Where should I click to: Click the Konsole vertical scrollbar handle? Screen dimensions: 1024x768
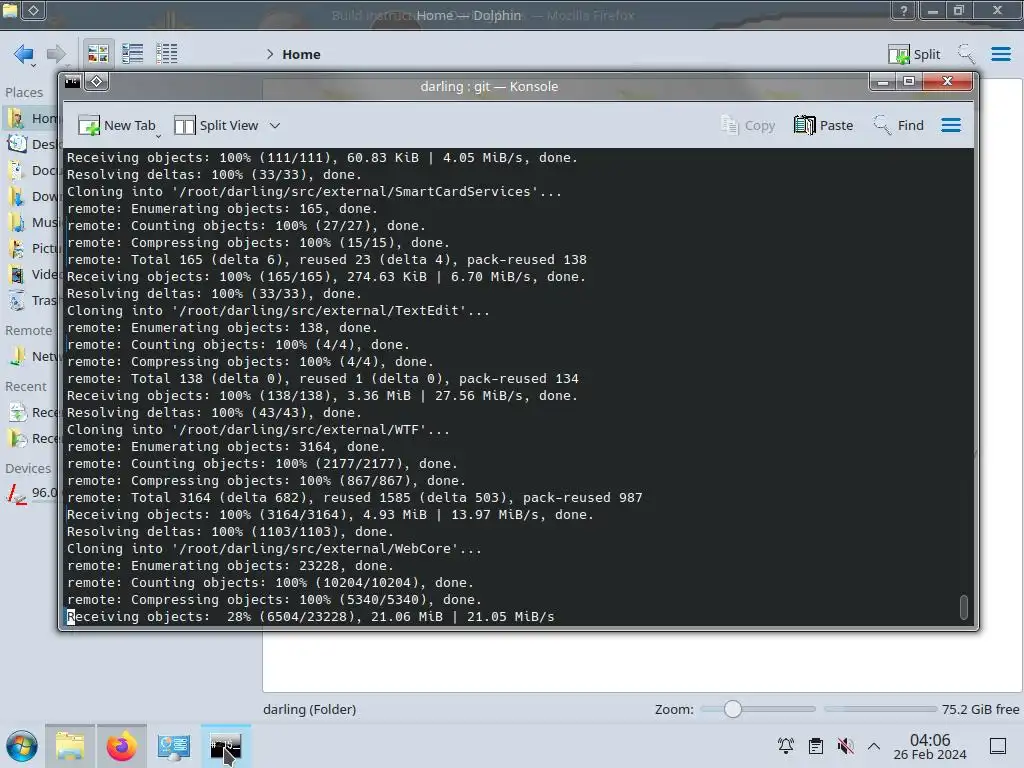tap(964, 607)
